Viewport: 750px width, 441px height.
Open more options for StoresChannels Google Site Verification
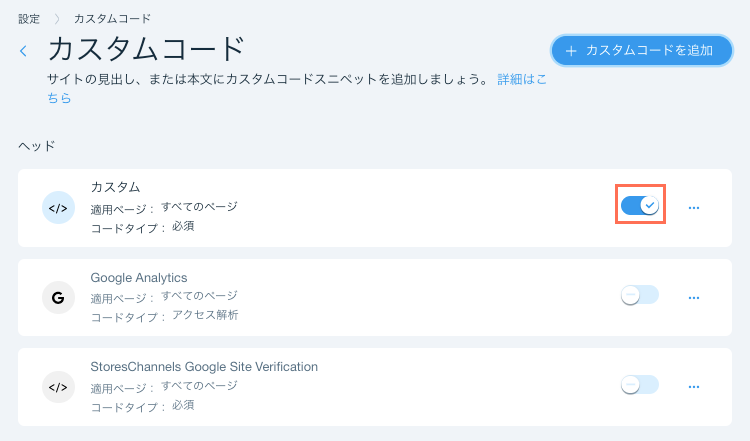[694, 386]
